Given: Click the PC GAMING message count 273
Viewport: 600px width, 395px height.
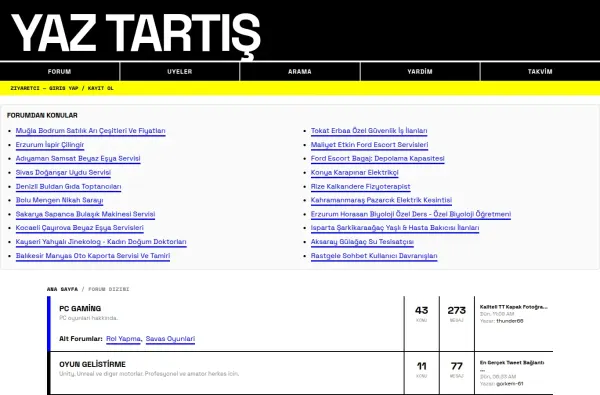Looking at the screenshot, I should point(457,310).
